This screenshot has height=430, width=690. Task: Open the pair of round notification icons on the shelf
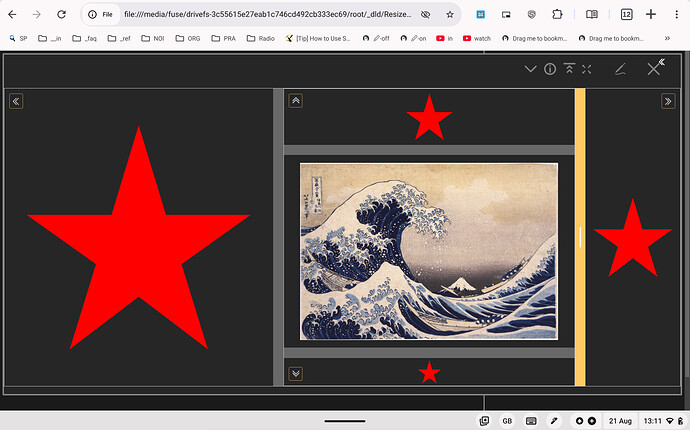(x=585, y=421)
